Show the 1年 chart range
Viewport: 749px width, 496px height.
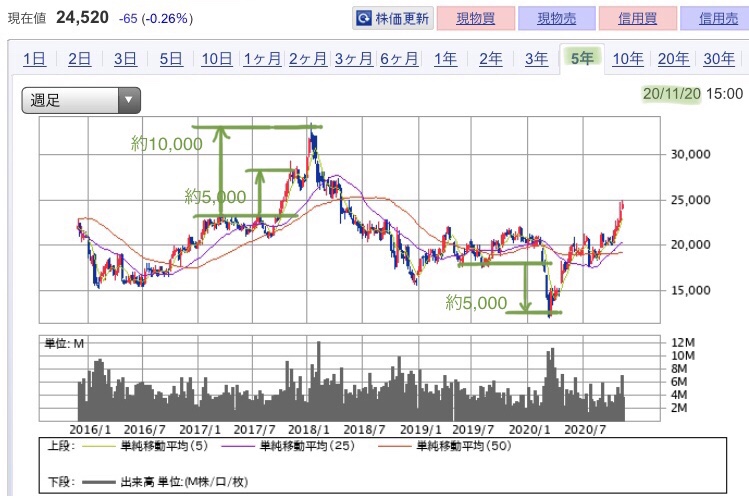point(445,59)
